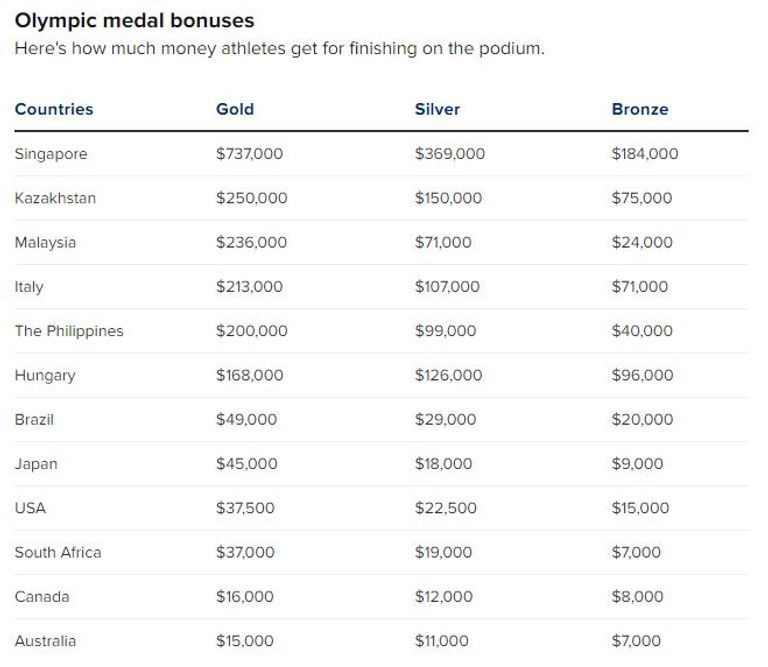Screen dimensions: 768x667
Task: Click Japan's gold bonus $45,000
Action: click(247, 464)
